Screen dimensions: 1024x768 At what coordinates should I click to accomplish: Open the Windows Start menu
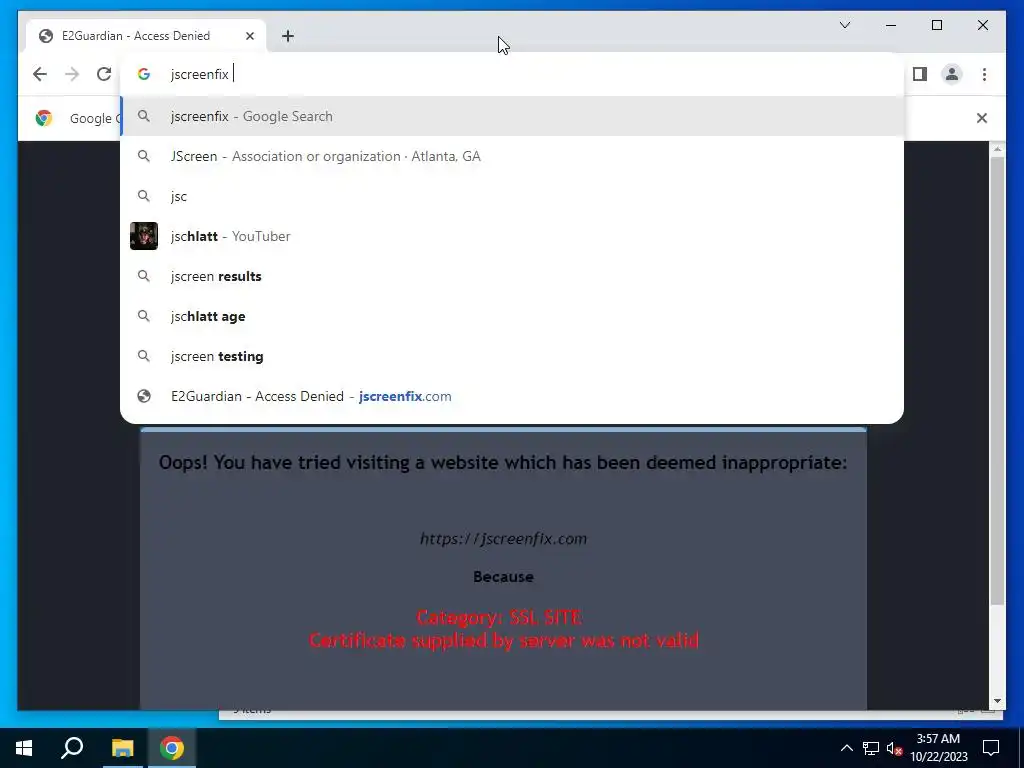pos(24,748)
